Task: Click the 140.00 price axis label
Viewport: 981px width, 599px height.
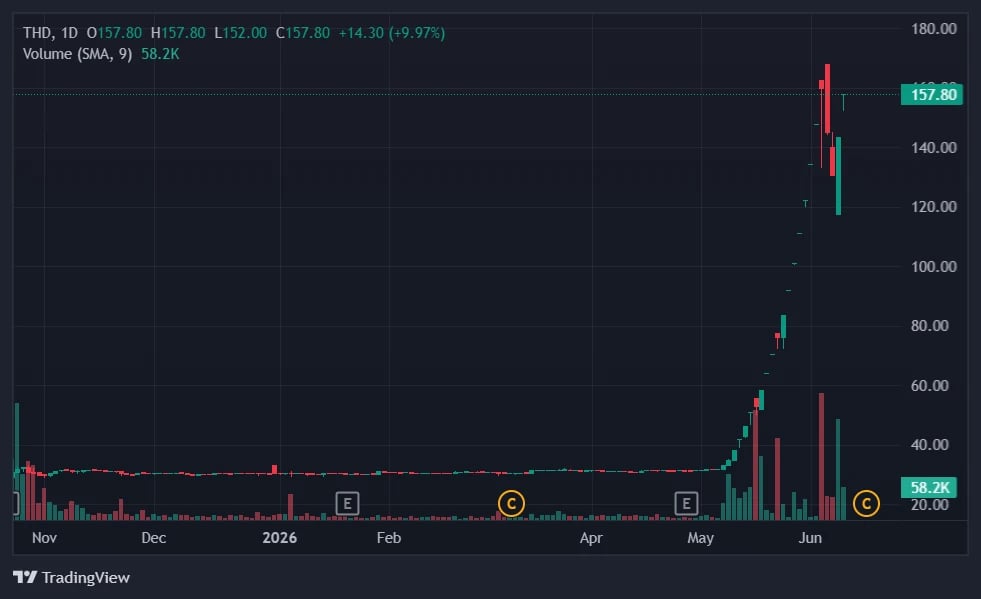Action: click(933, 148)
